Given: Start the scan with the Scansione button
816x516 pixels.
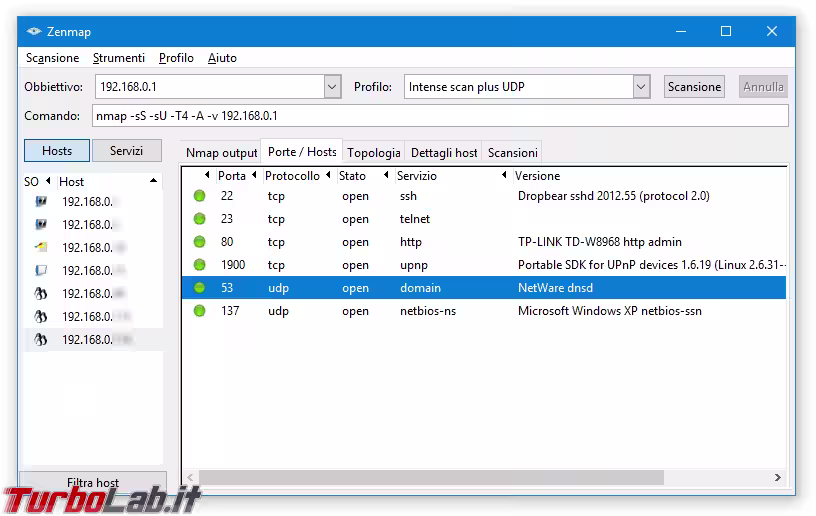Looking at the screenshot, I should click(x=694, y=87).
